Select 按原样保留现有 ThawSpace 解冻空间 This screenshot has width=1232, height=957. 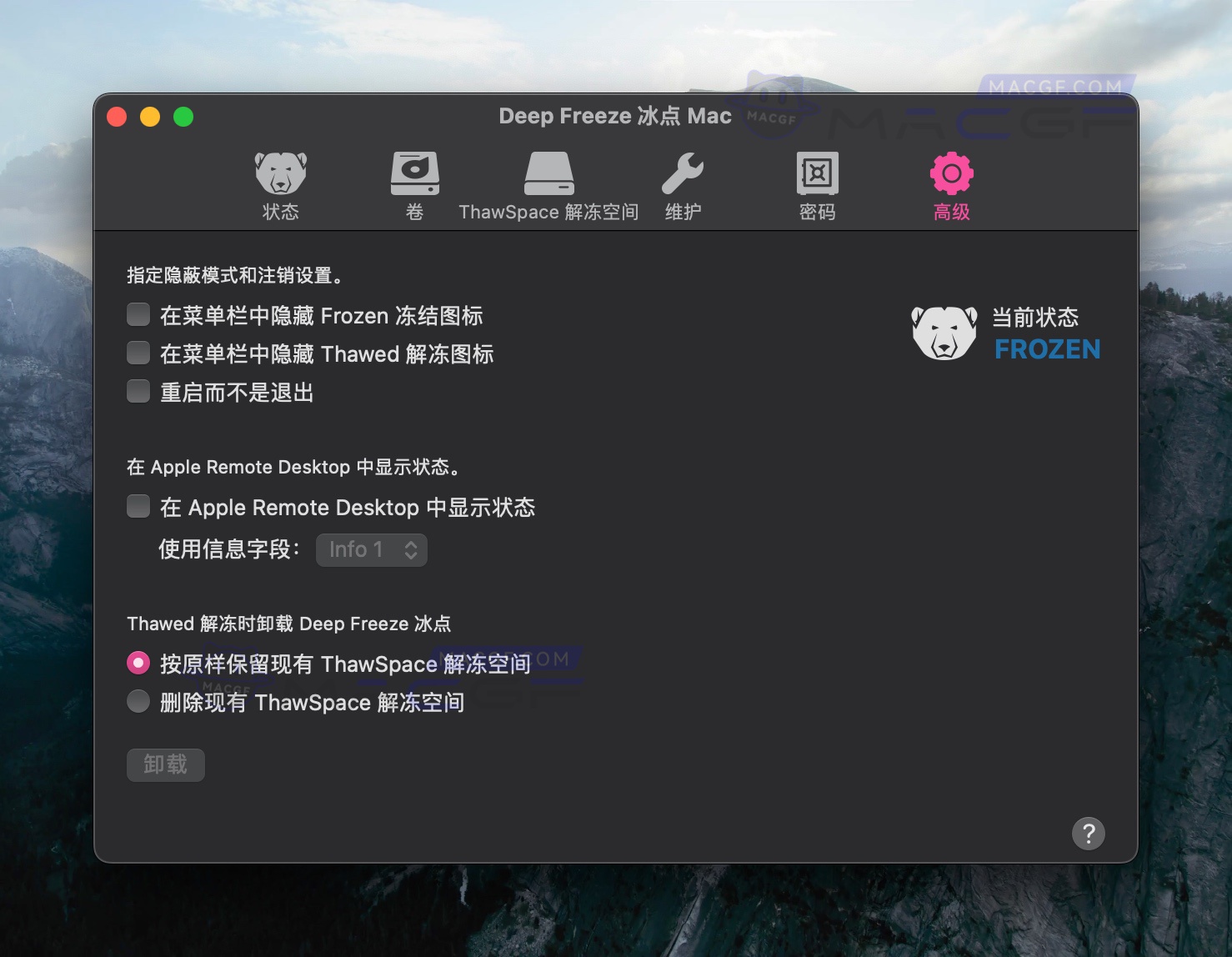click(138, 663)
